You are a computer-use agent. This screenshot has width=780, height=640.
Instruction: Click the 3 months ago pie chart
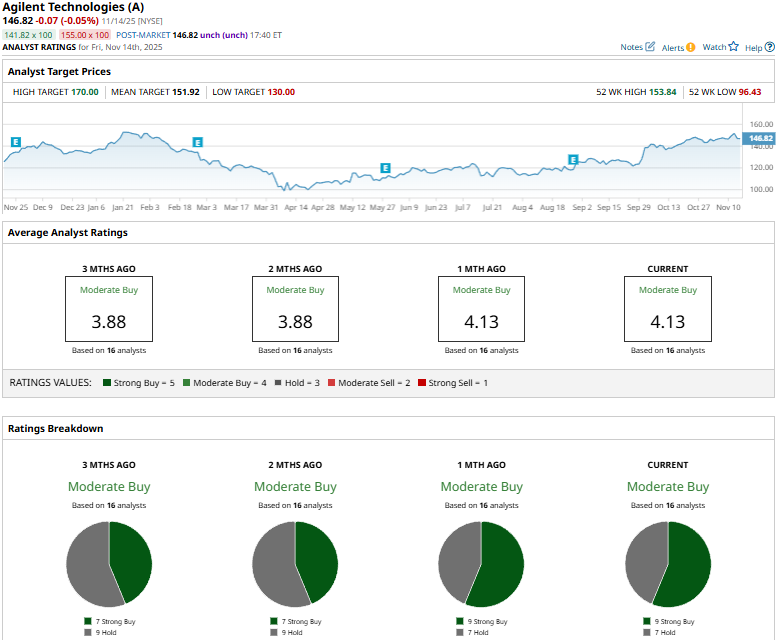pyautogui.click(x=109, y=563)
